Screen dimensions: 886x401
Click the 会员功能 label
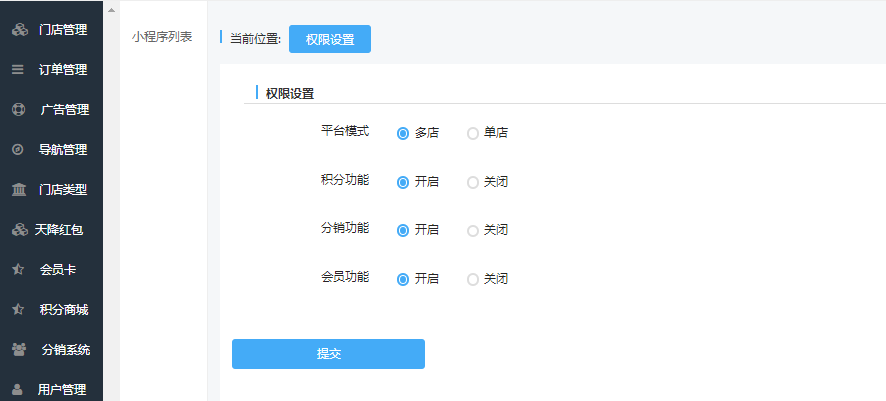click(x=345, y=277)
